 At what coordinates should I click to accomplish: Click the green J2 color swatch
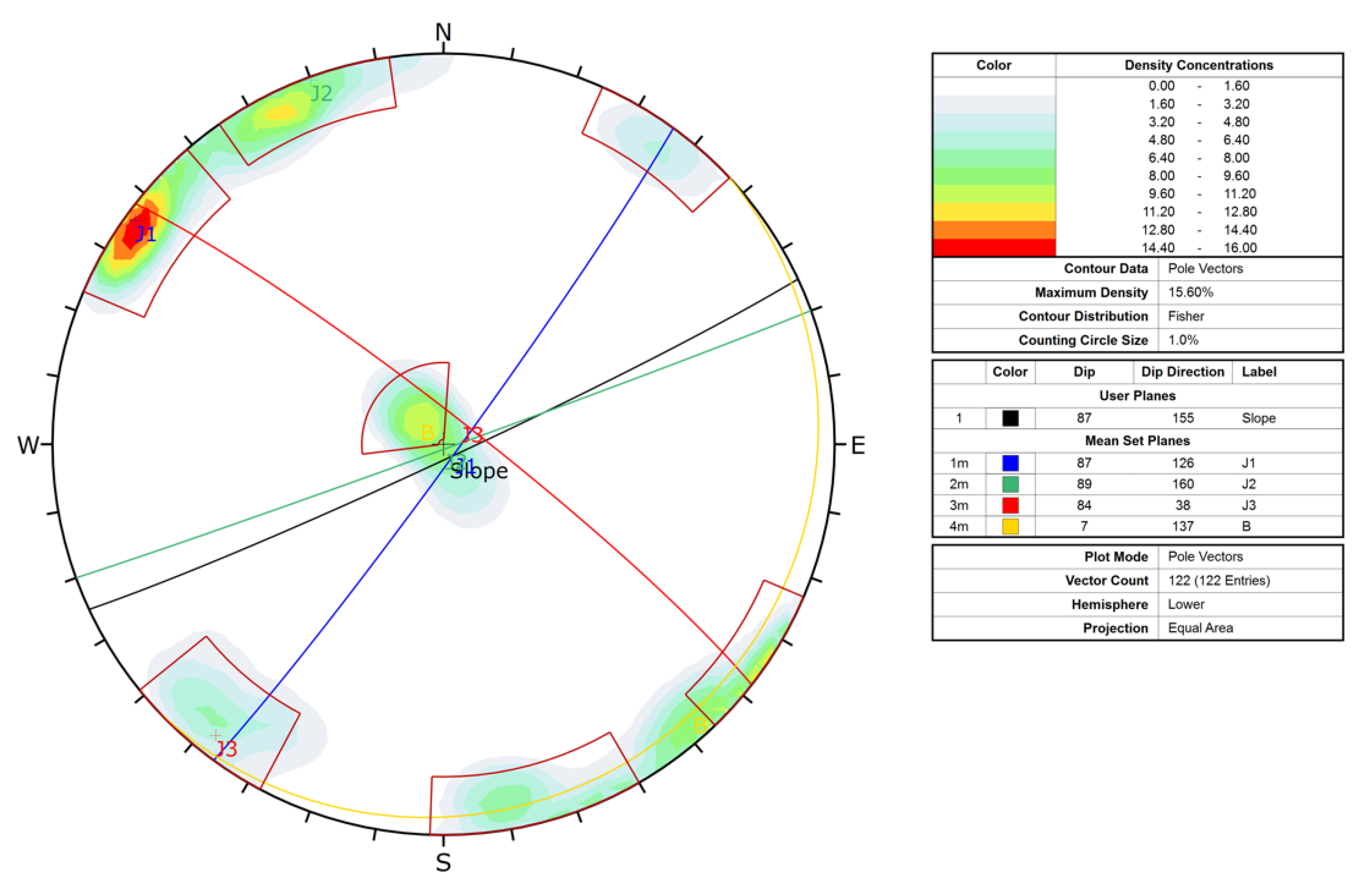point(1010,484)
